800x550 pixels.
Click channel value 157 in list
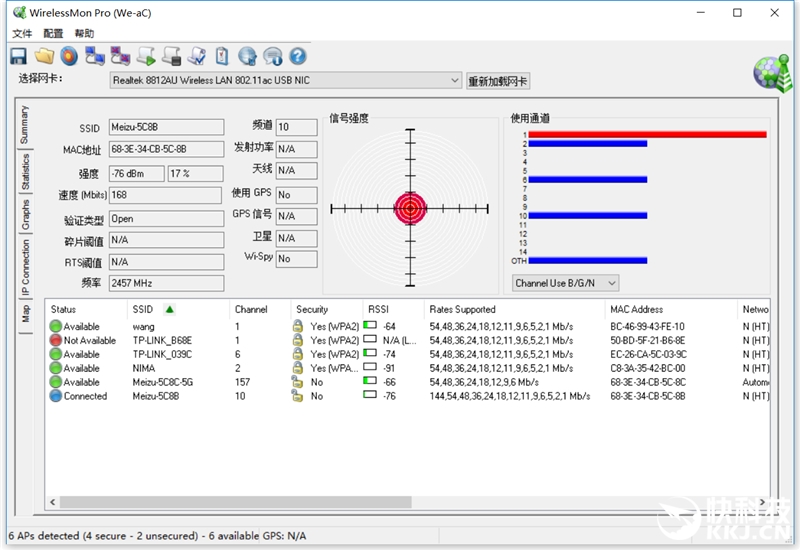(x=242, y=382)
